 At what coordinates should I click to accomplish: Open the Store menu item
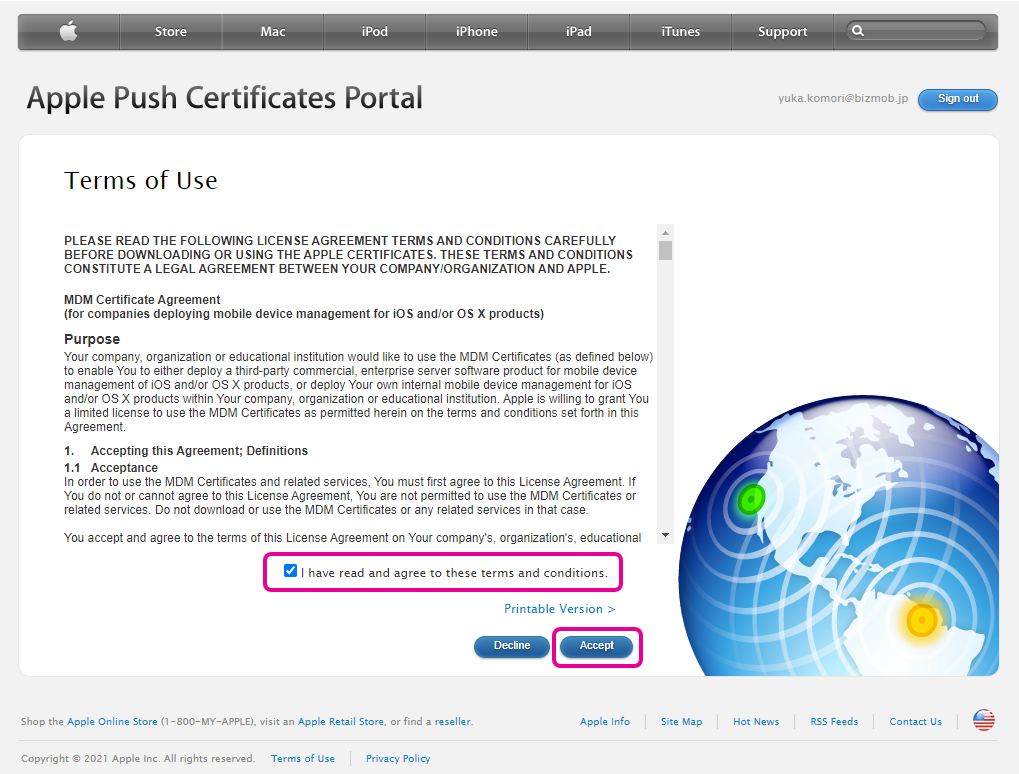(170, 32)
